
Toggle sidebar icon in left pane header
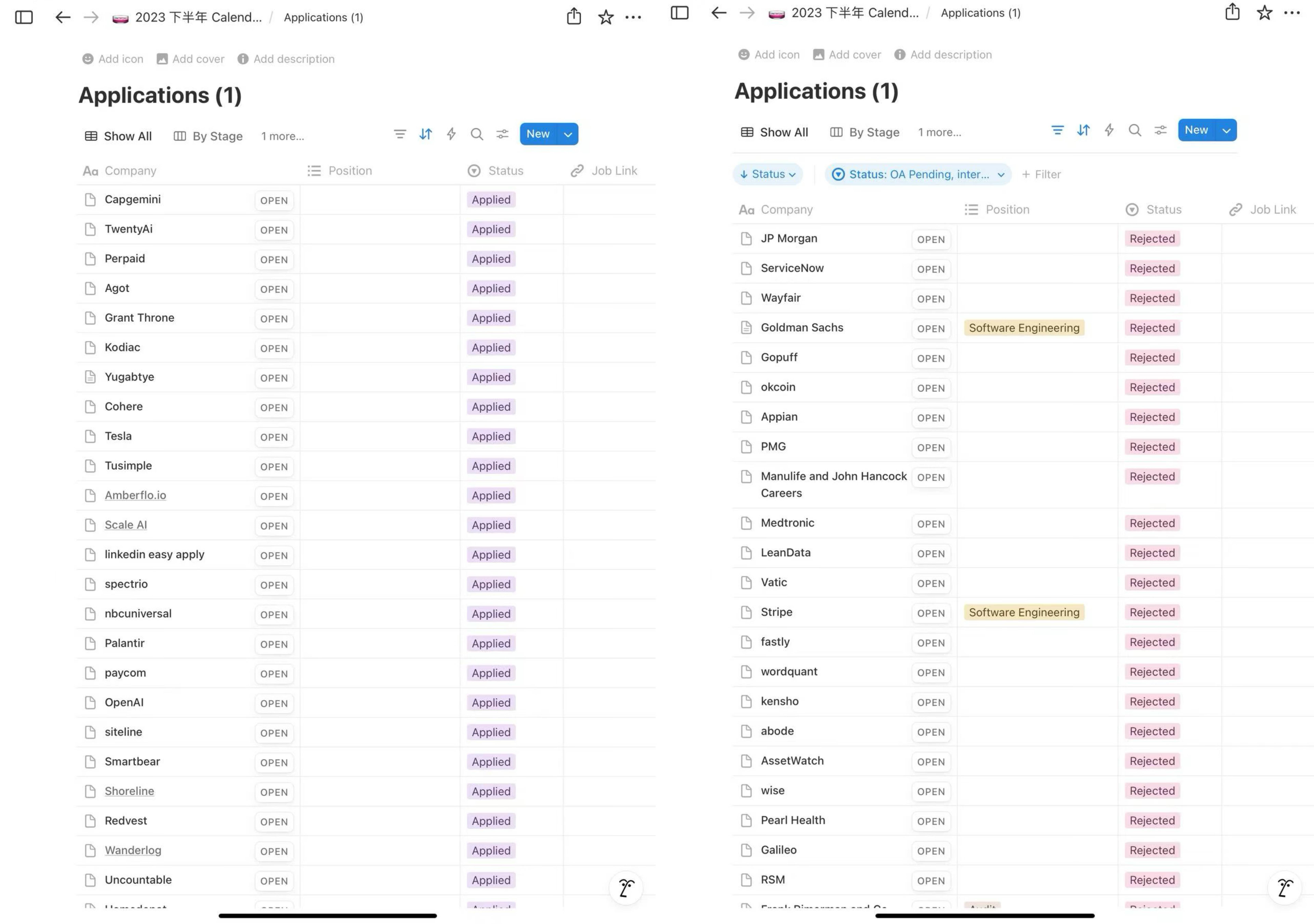(x=24, y=17)
